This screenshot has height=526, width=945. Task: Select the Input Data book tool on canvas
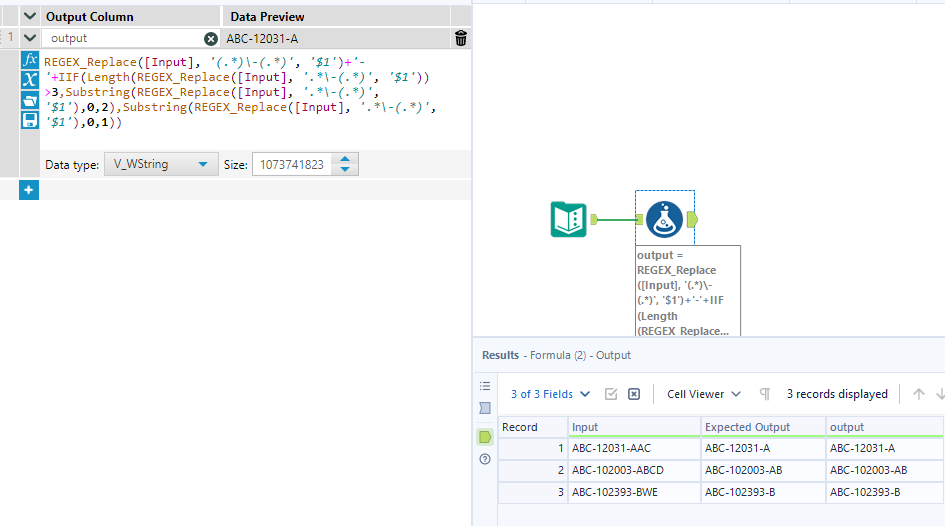pyautogui.click(x=568, y=219)
